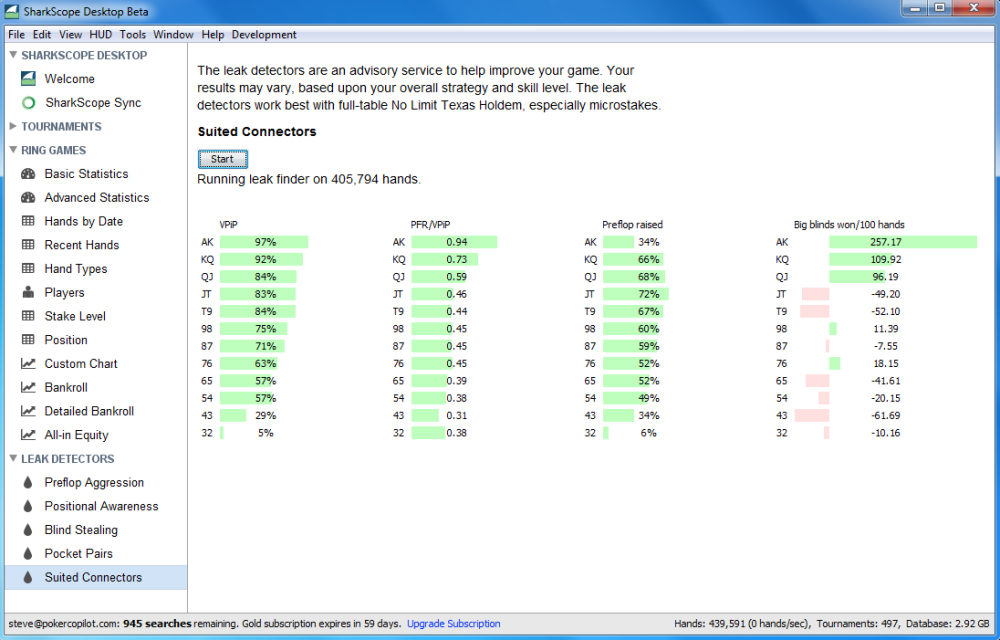Open the Blind Stealing leak detector
1000x640 pixels.
click(81, 530)
